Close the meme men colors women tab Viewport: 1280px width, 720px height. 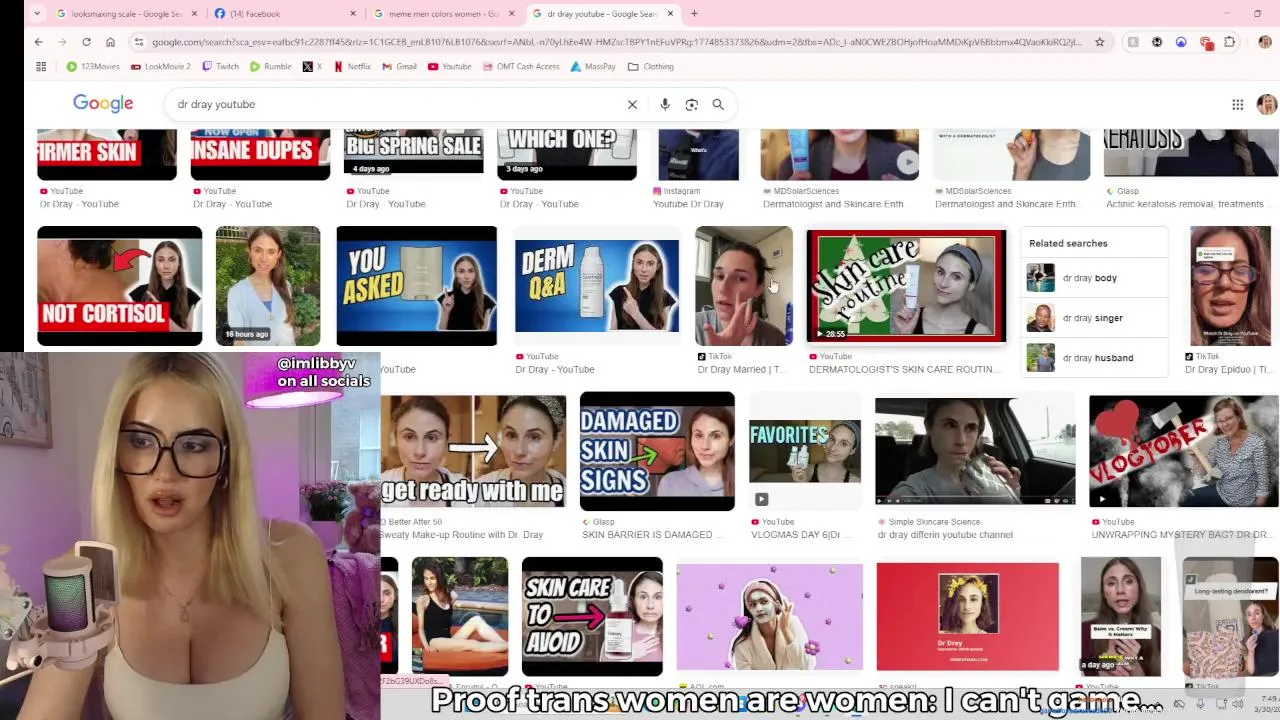coord(512,14)
